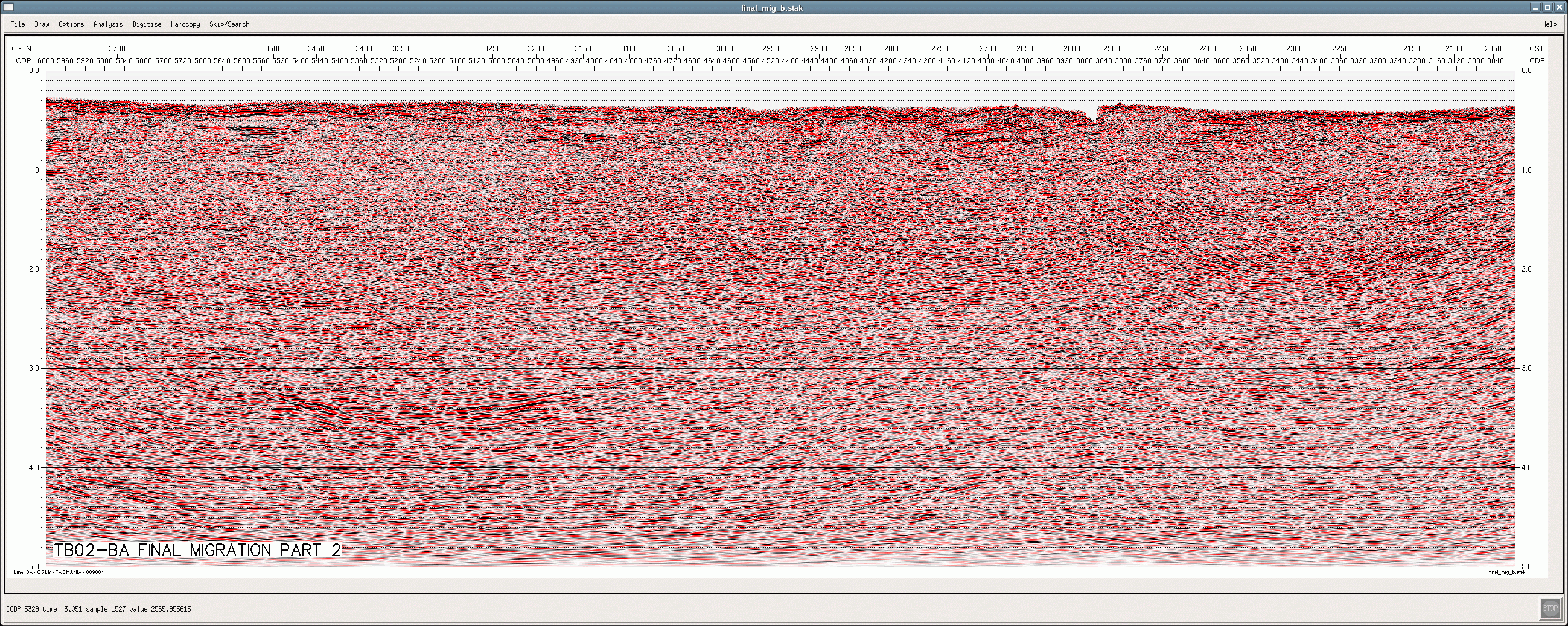Click CSTN station label 3700 on top axis
This screenshot has width=1568, height=626.
(x=117, y=49)
